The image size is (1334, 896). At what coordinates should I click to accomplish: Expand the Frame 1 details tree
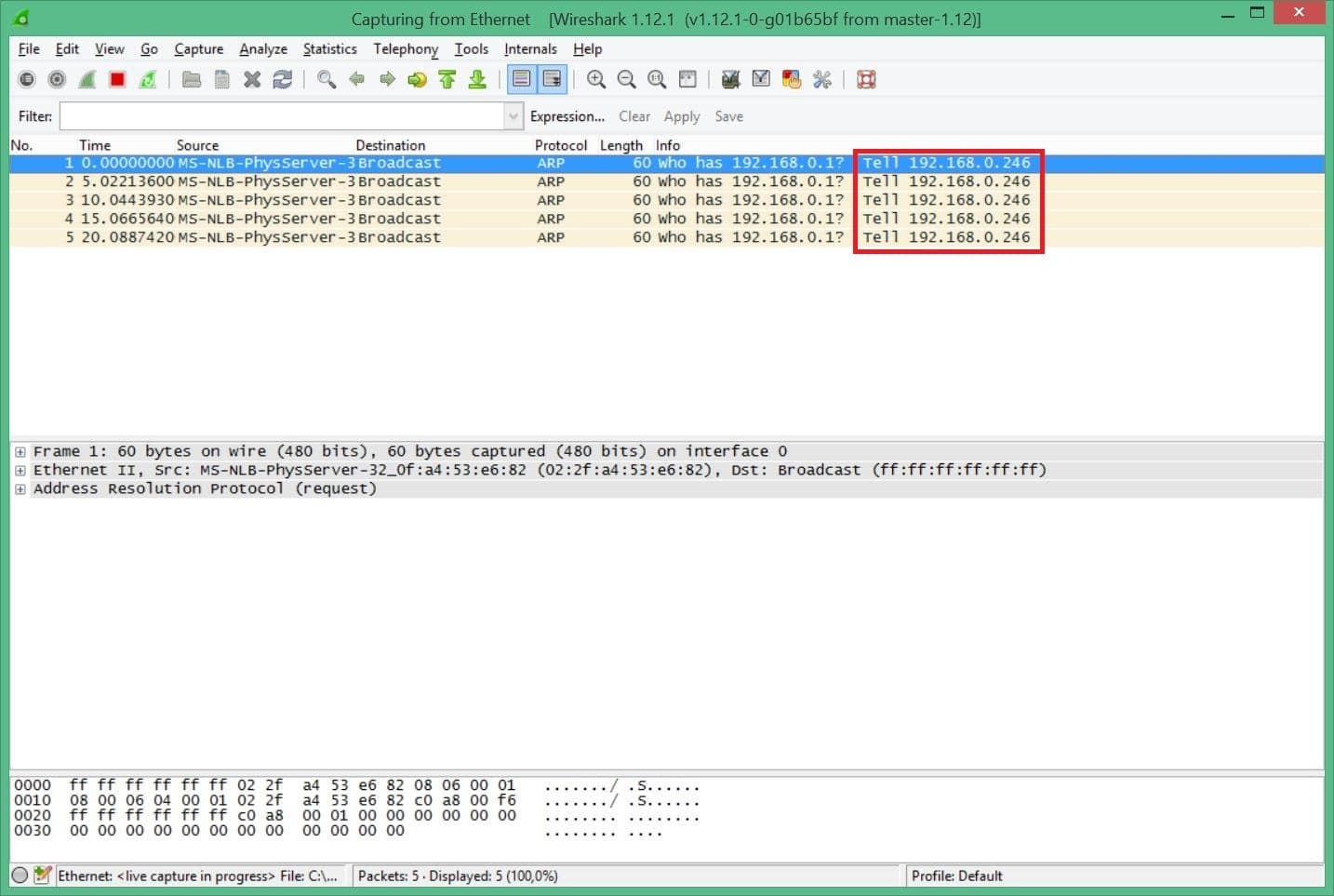pyautogui.click(x=20, y=451)
